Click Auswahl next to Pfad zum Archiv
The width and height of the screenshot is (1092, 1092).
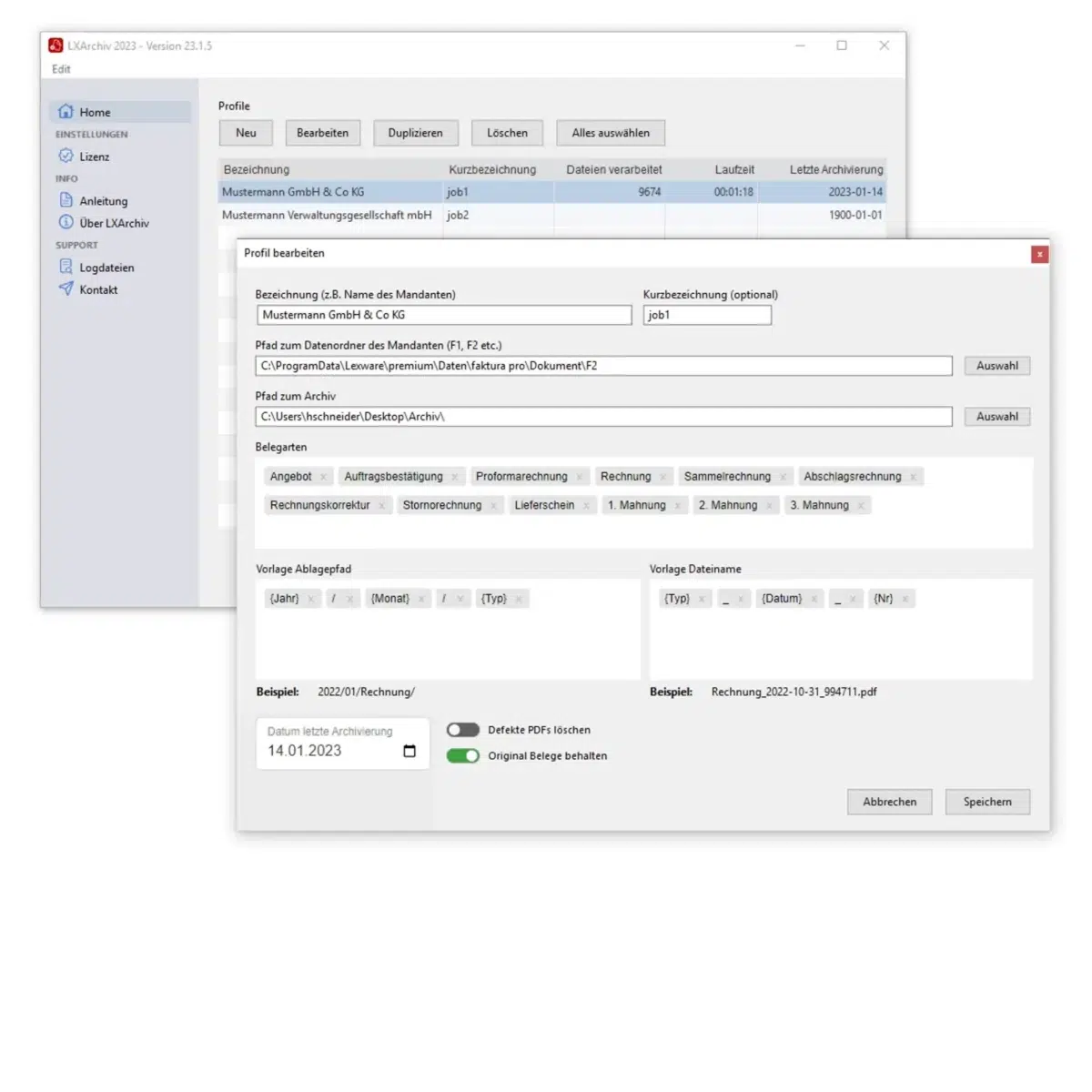(996, 417)
